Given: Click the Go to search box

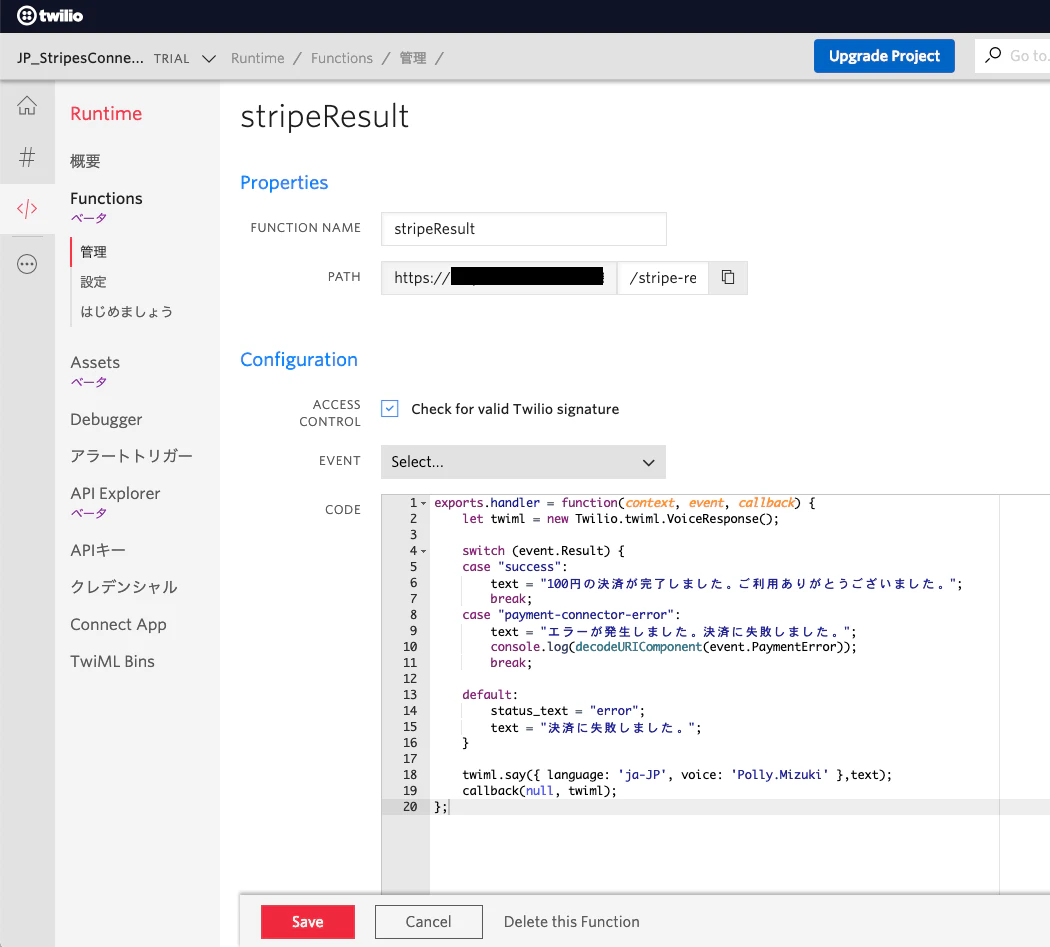Looking at the screenshot, I should 1013,56.
